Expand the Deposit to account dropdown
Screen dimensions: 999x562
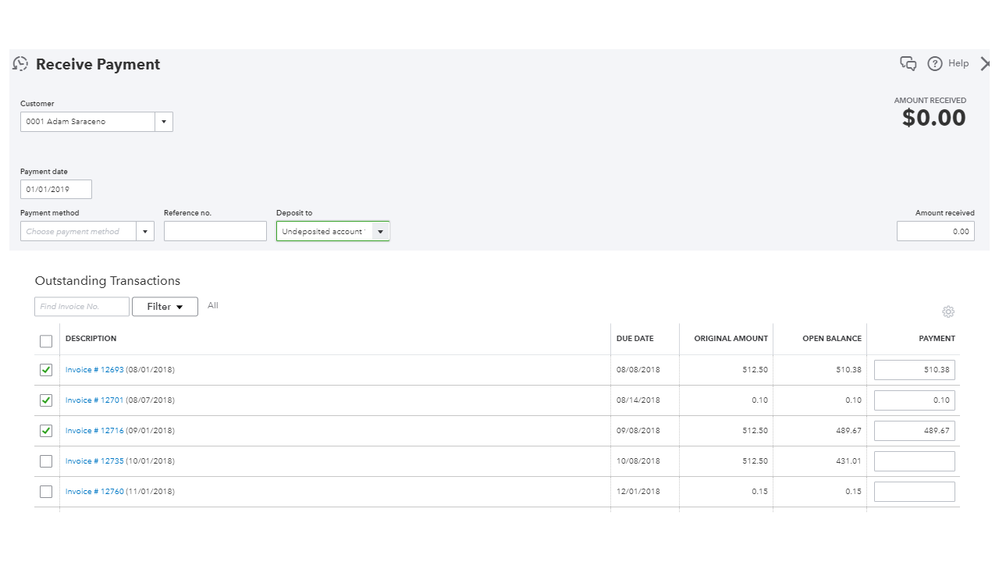tap(380, 232)
